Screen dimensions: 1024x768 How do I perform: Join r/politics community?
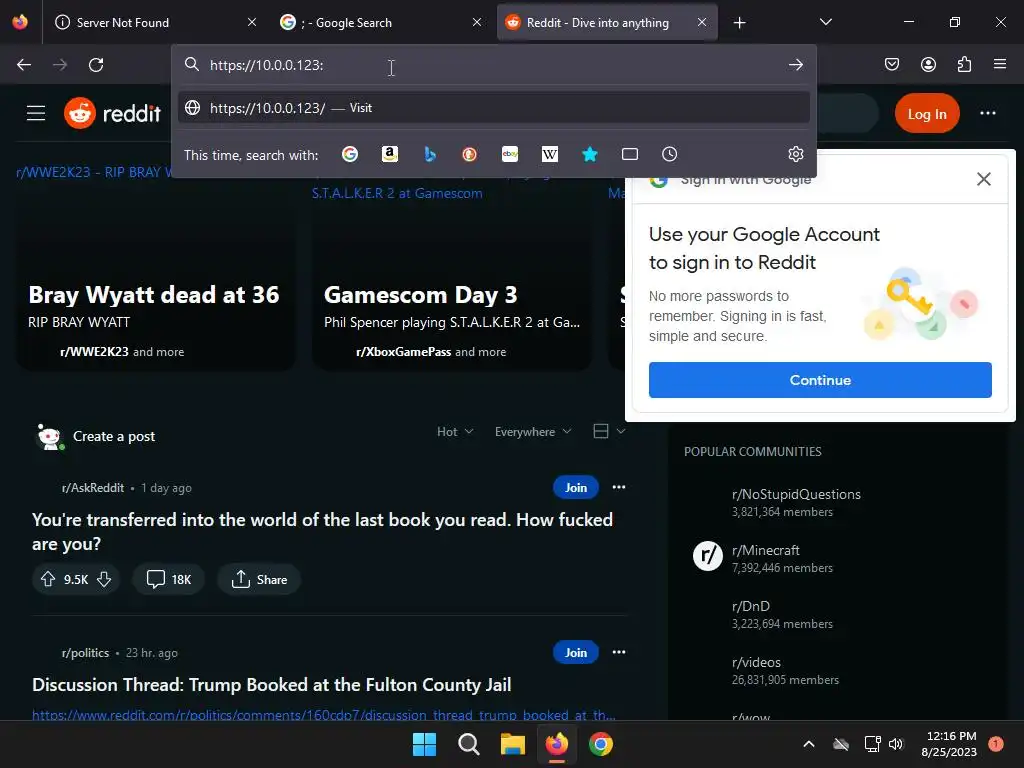575,652
